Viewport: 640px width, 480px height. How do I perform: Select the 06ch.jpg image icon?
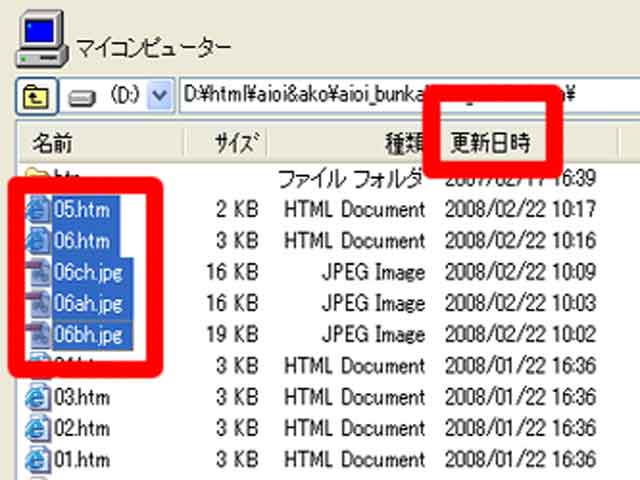pos(39,272)
